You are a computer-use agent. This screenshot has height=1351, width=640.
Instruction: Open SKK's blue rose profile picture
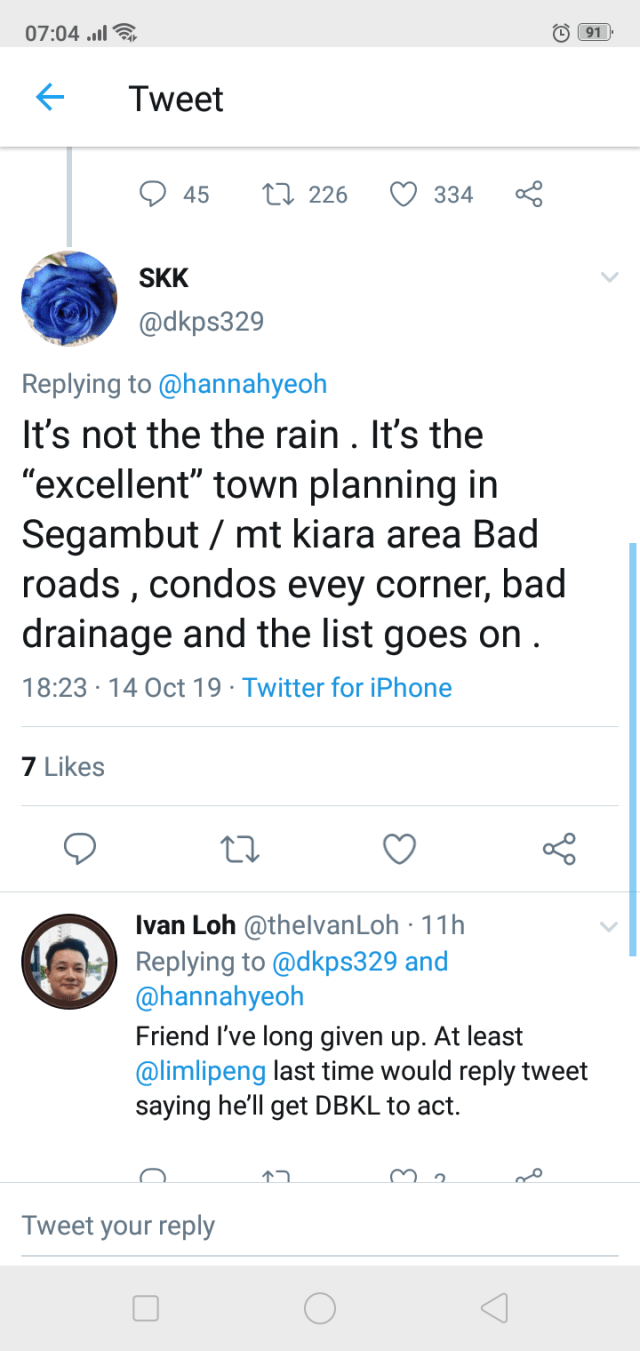69,298
